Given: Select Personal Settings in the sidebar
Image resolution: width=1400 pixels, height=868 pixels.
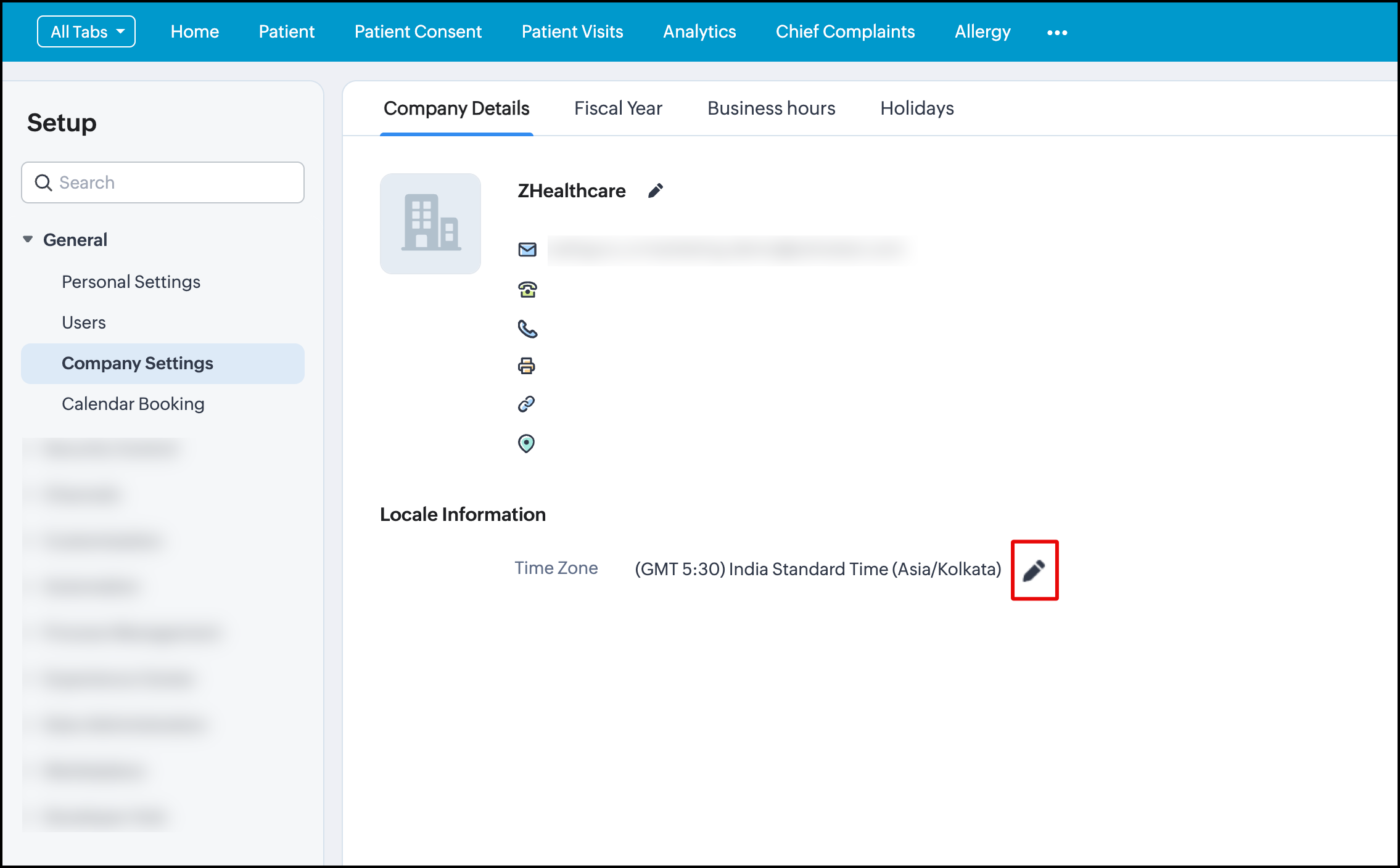Looking at the screenshot, I should tap(131, 282).
